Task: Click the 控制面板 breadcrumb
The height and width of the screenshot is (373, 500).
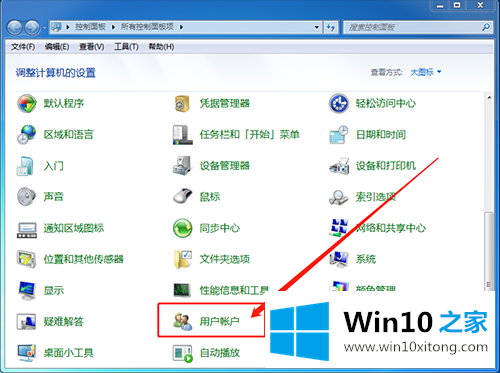Action: click(x=90, y=27)
